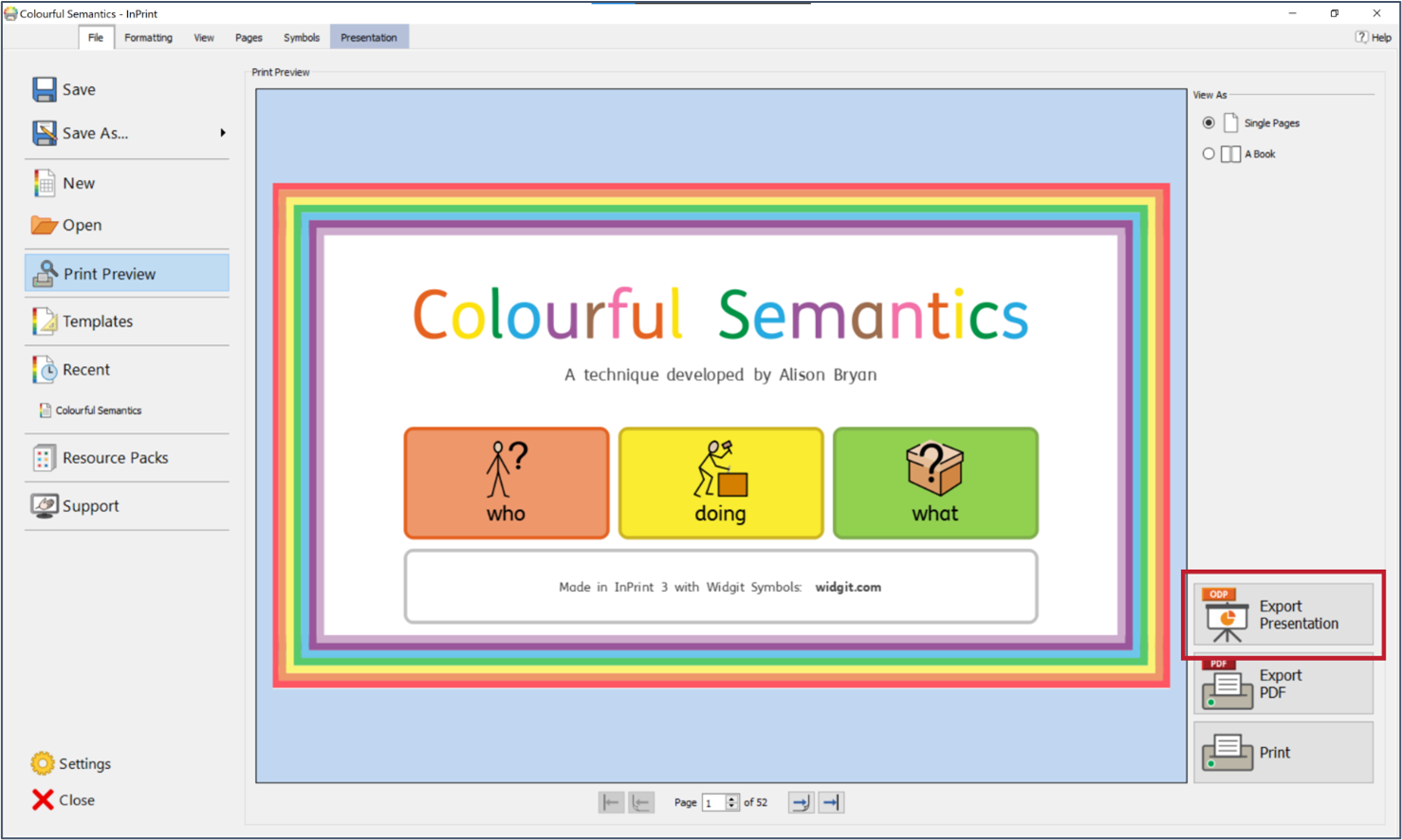Image resolution: width=1402 pixels, height=840 pixels.
Task: Close the InPrint window from title bar
Action: tap(1377, 13)
